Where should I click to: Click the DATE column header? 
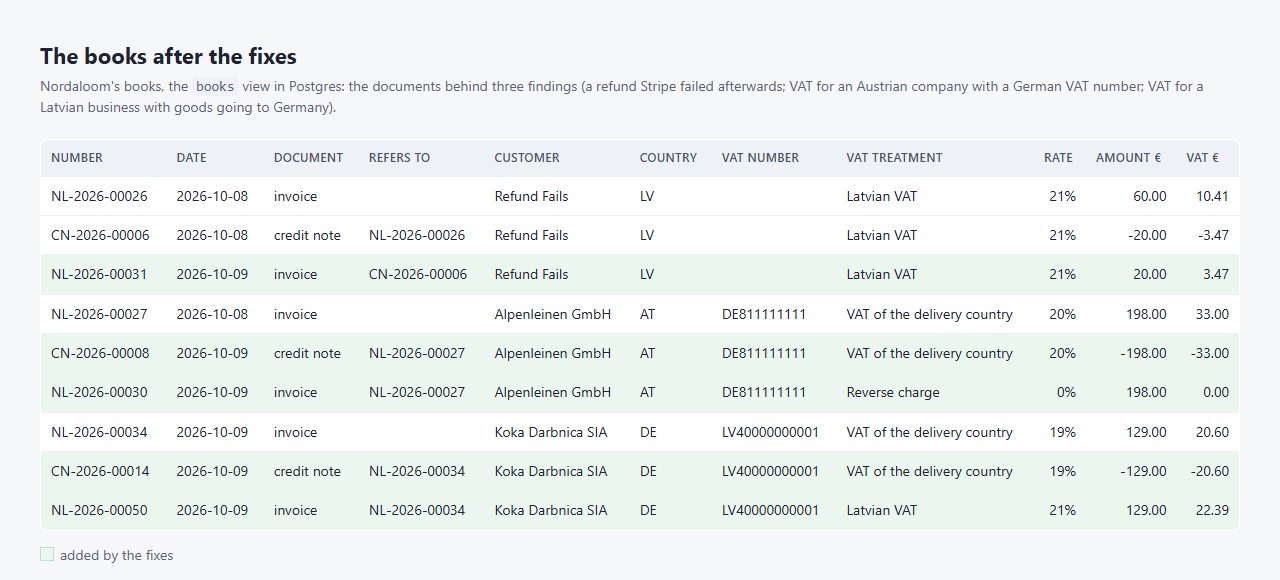pos(192,158)
